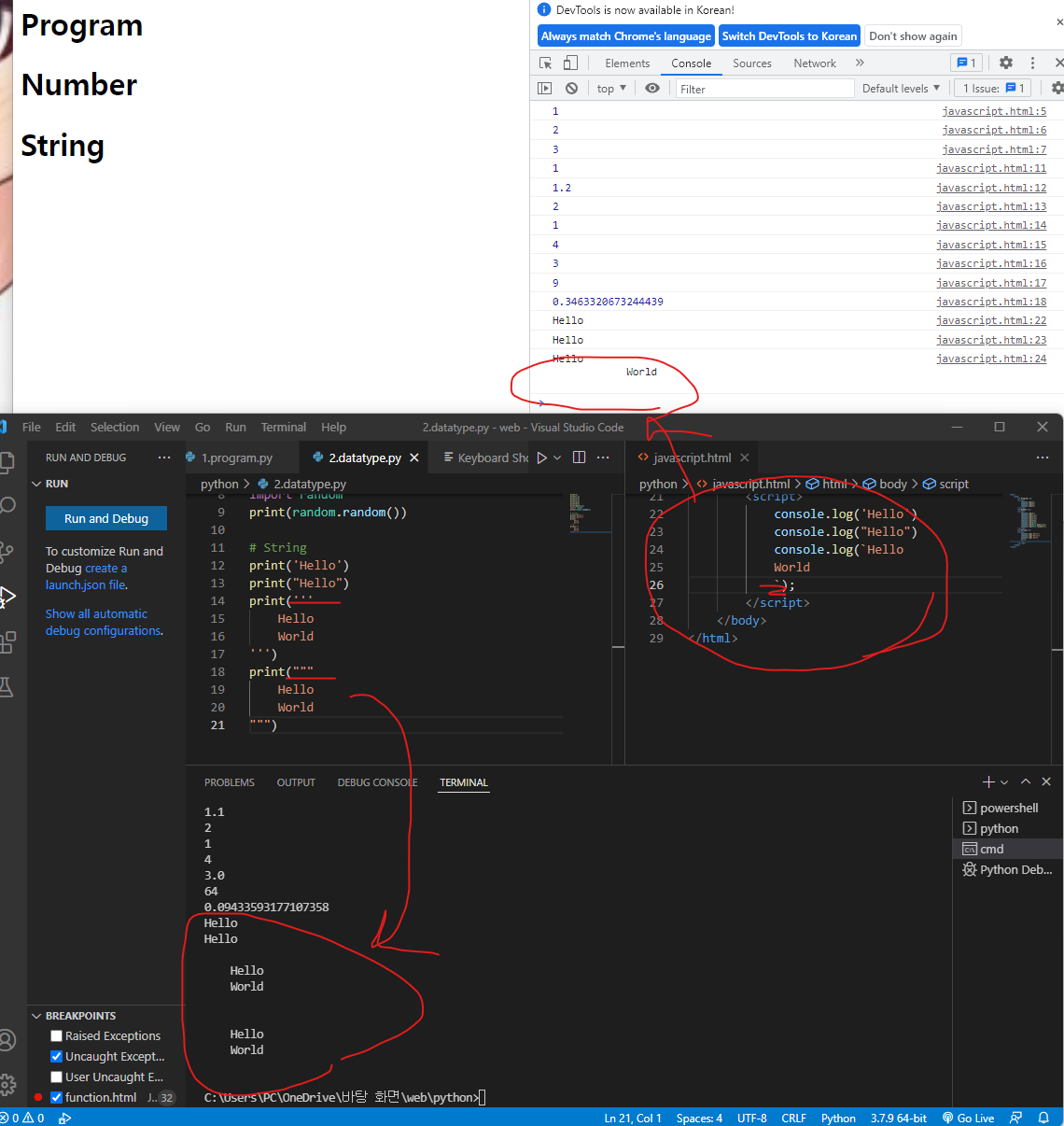Viewport: 1064px width, 1126px height.
Task: Open the PROBLEMS panel tab
Action: tap(230, 782)
